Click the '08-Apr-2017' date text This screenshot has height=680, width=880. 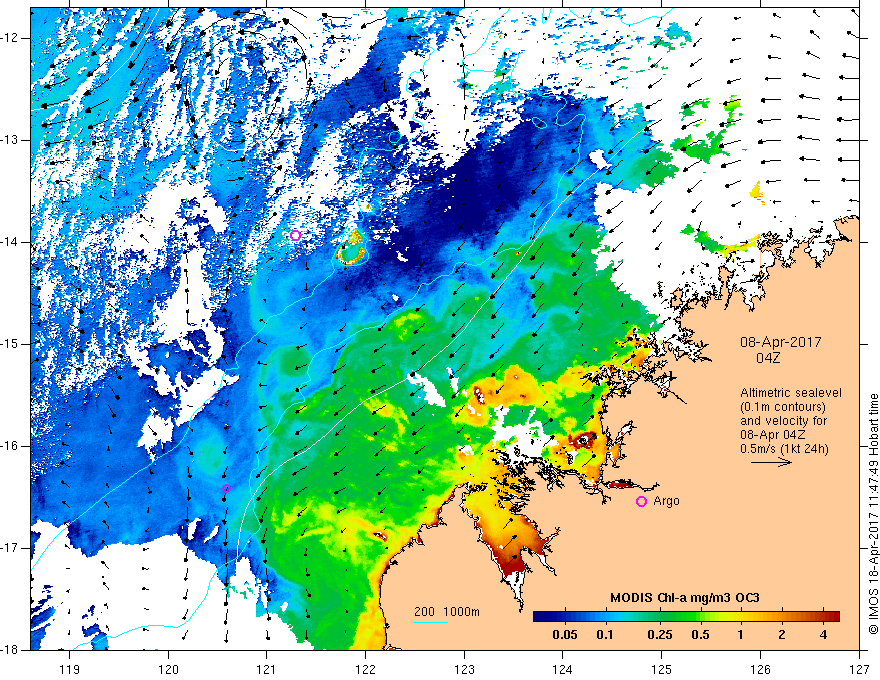click(780, 342)
